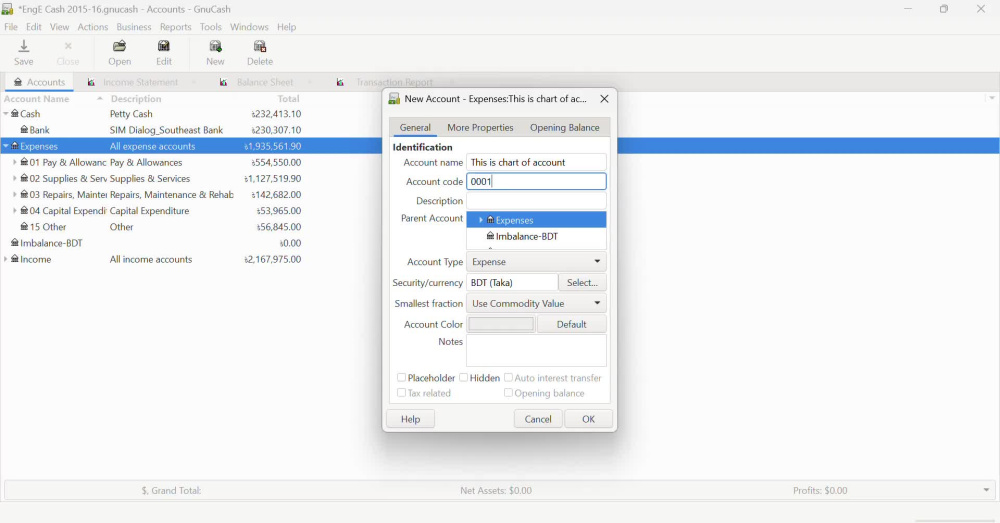Click the Transaction Report tab icon

(x=341, y=82)
